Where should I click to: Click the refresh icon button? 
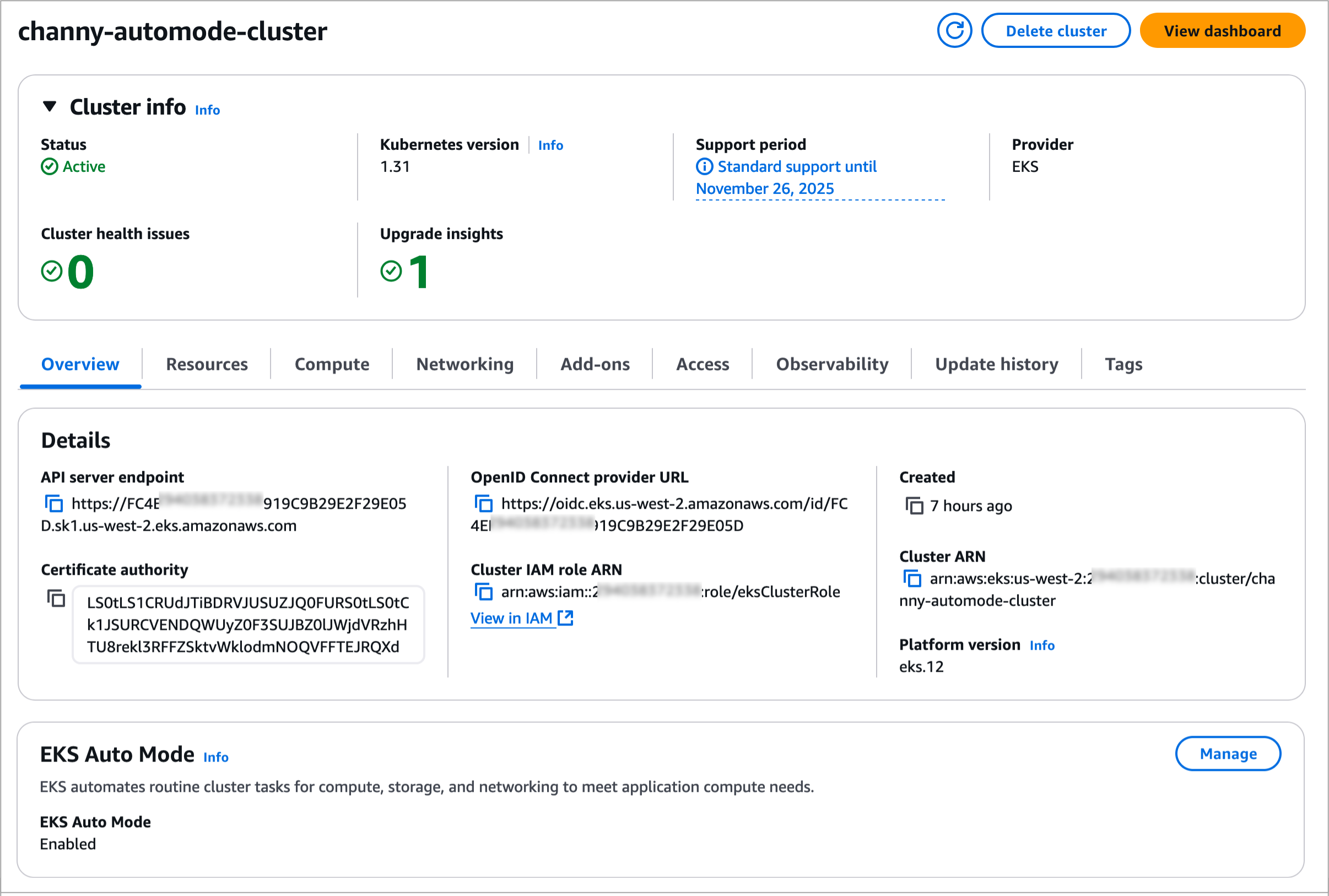(x=954, y=31)
